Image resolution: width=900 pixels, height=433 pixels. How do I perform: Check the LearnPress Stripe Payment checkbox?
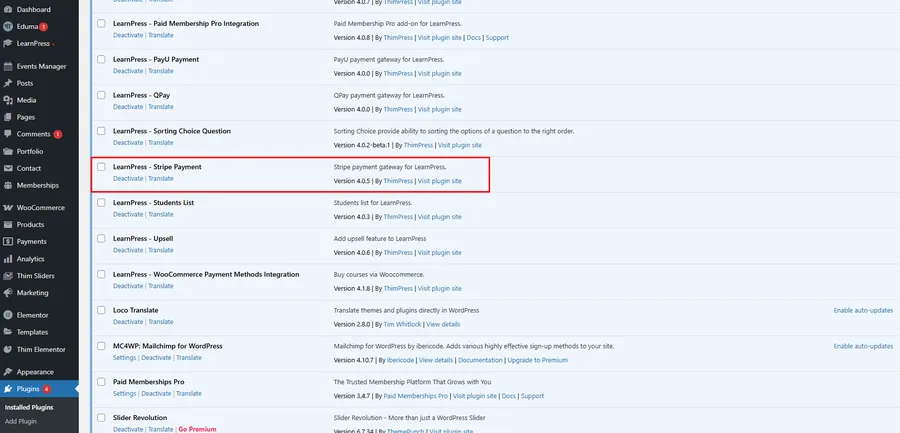pos(101,167)
